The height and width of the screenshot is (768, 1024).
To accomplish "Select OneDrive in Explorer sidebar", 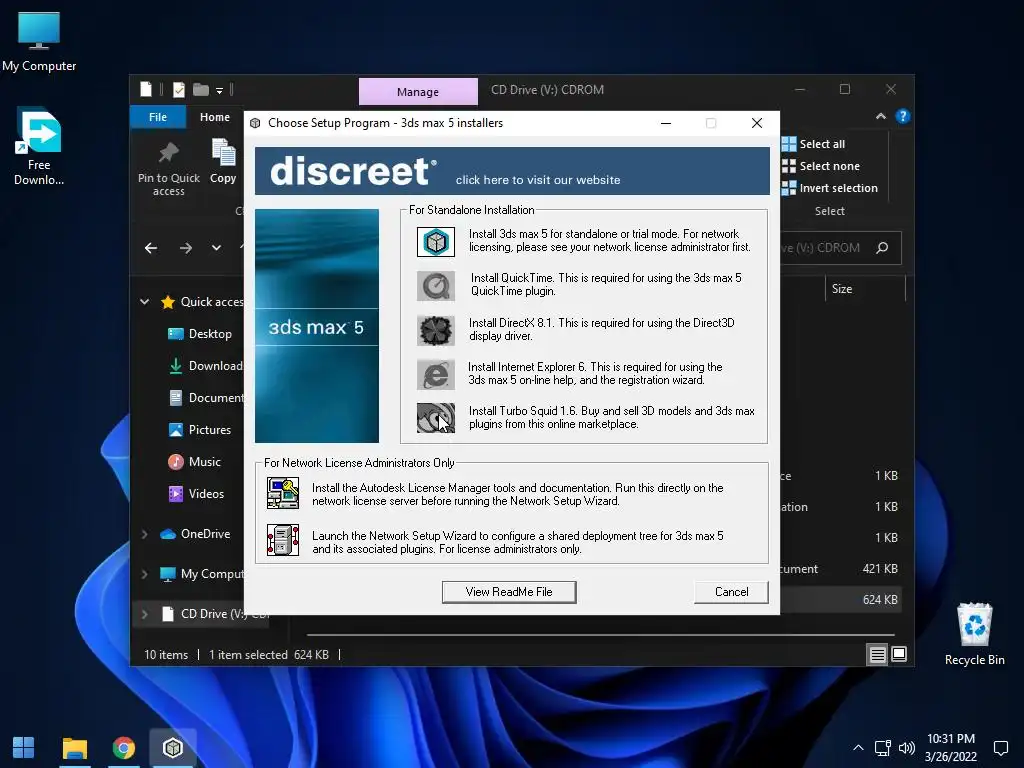I will pos(195,534).
